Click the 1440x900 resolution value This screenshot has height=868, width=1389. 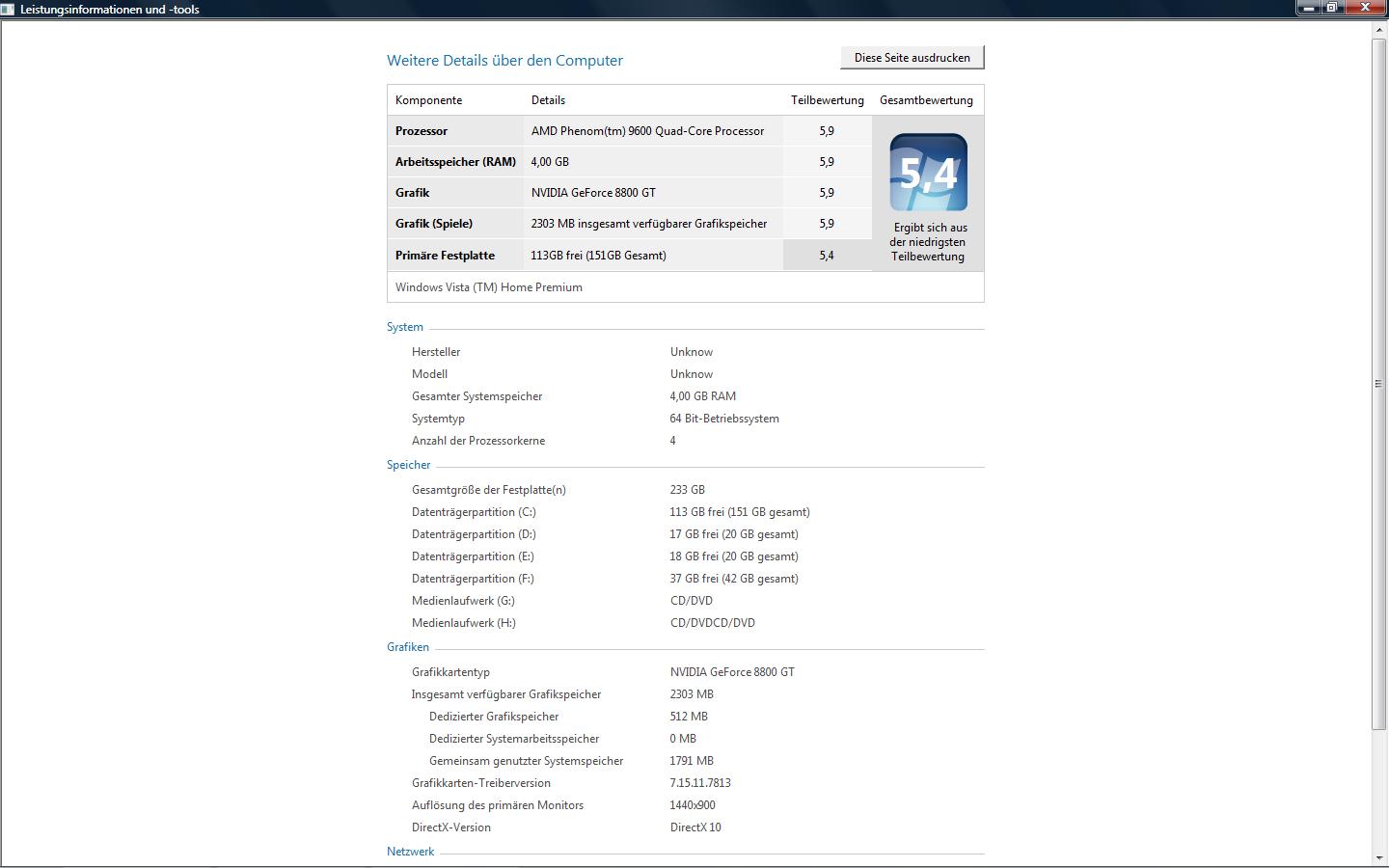coord(693,805)
